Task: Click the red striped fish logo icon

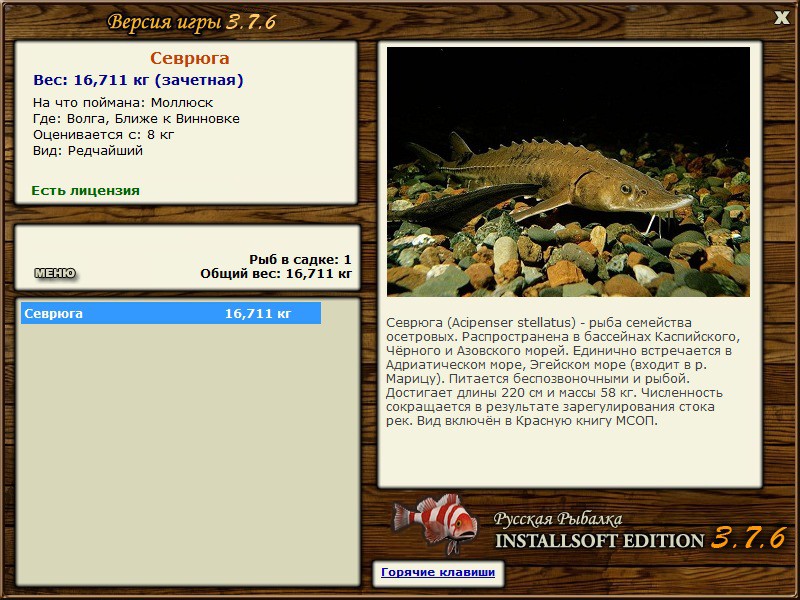Action: click(x=435, y=523)
